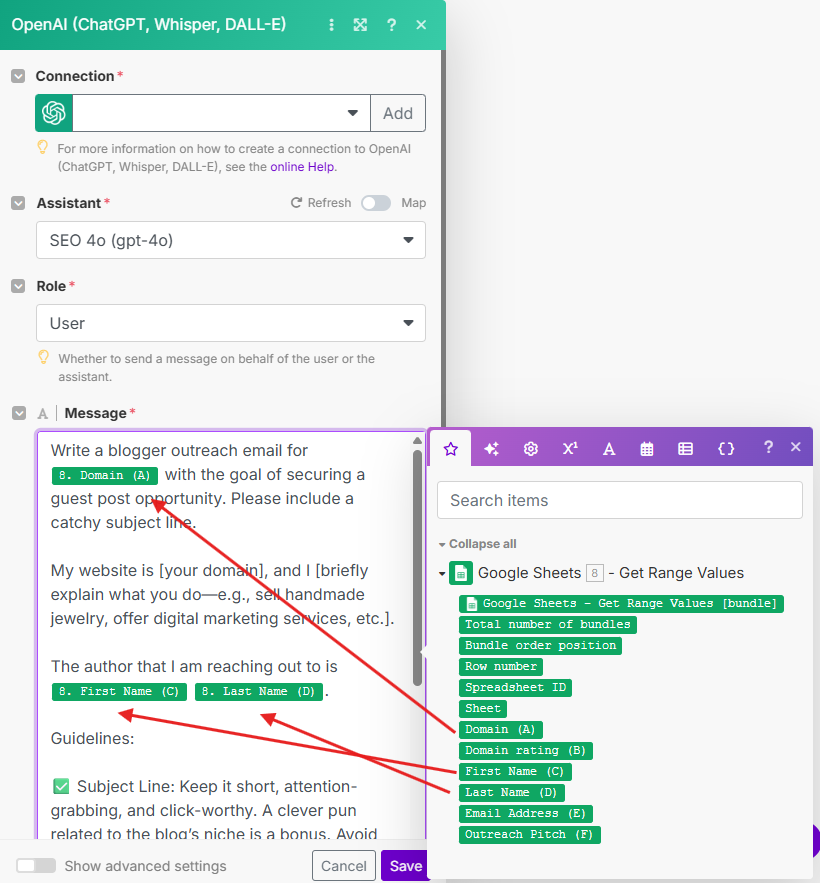Focus the Search items field
Screen dimensions: 820x883
point(620,500)
